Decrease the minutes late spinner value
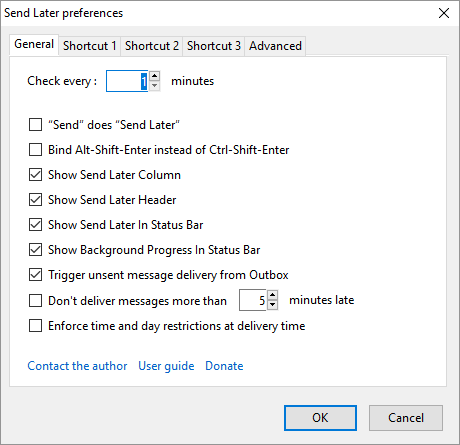 click(x=272, y=305)
